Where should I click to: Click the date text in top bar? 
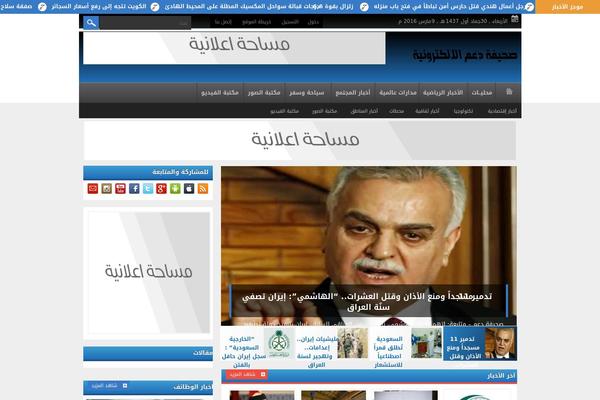[x=453, y=21]
